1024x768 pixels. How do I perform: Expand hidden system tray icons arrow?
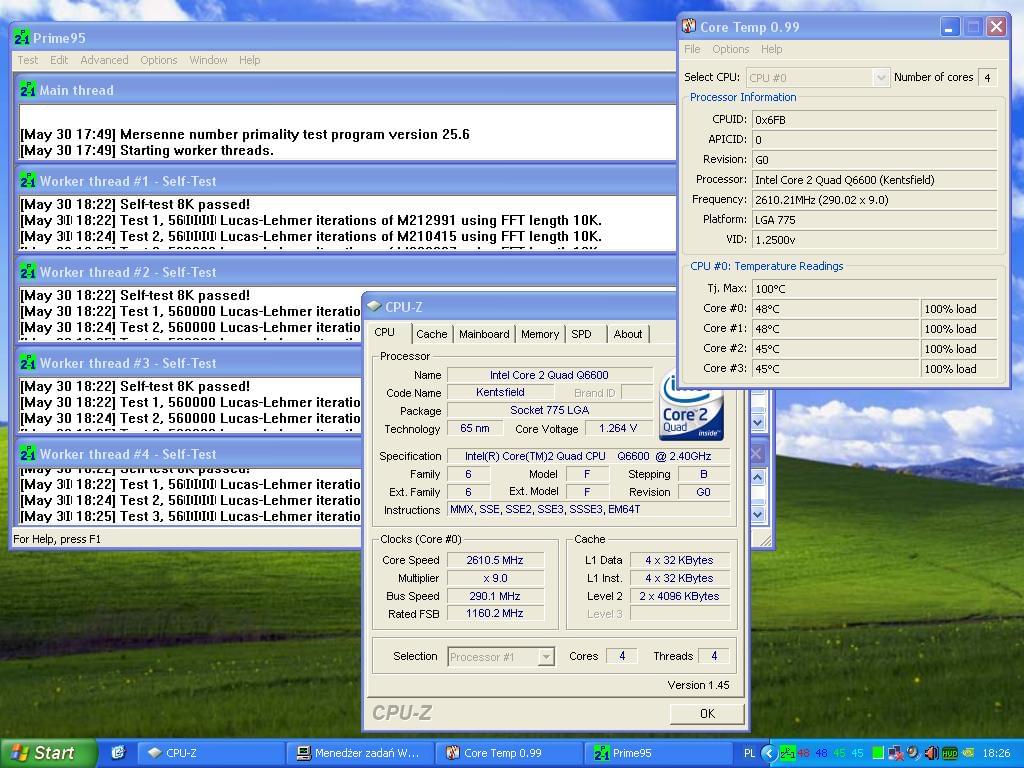click(x=768, y=753)
